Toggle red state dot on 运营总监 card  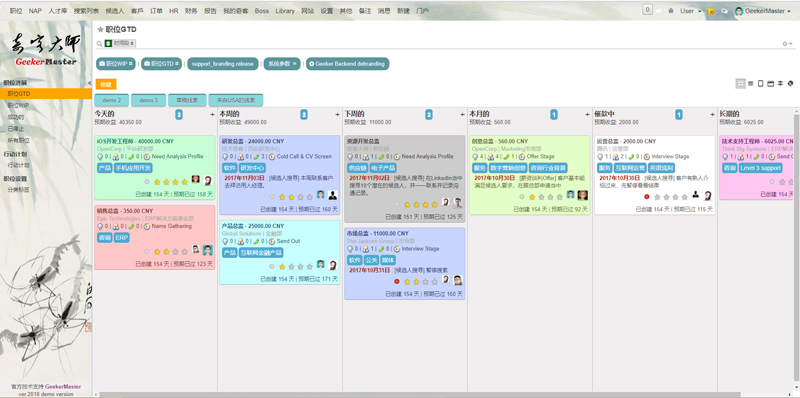(x=647, y=196)
